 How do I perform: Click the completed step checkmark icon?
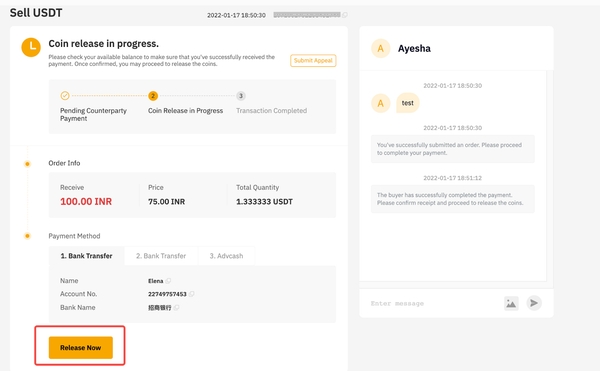65,96
